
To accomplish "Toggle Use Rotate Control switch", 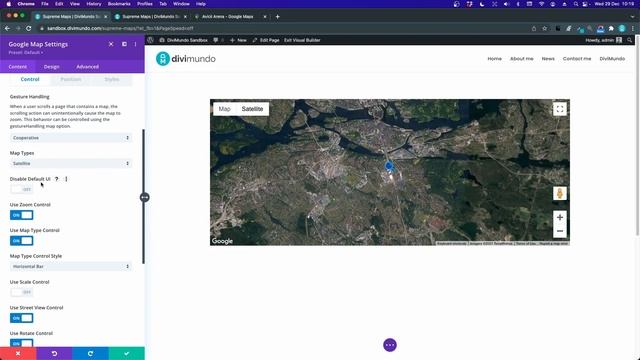I will pyautogui.click(x=21, y=343).
